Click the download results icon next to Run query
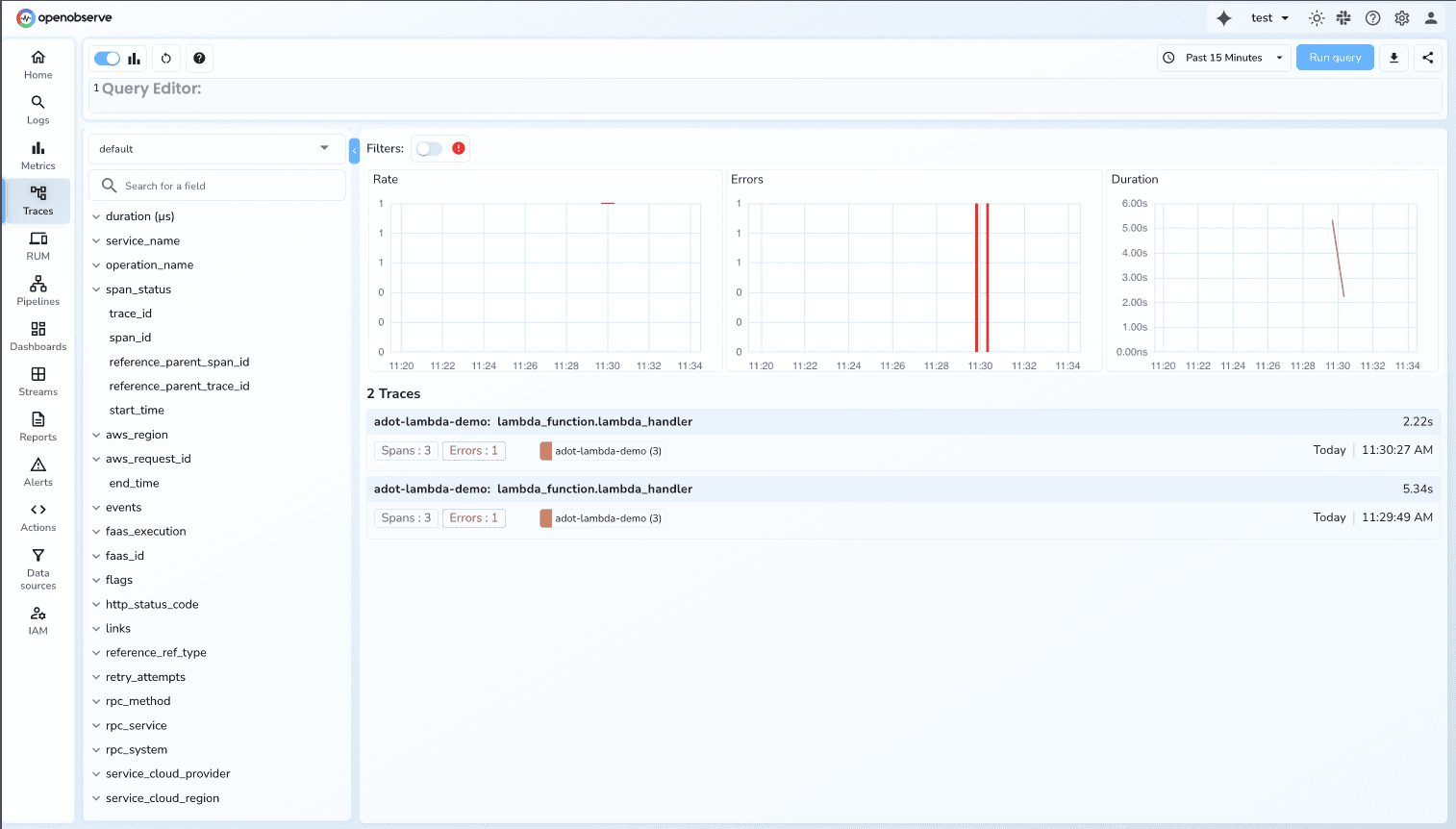Viewport: 1456px width, 829px height. click(1393, 57)
